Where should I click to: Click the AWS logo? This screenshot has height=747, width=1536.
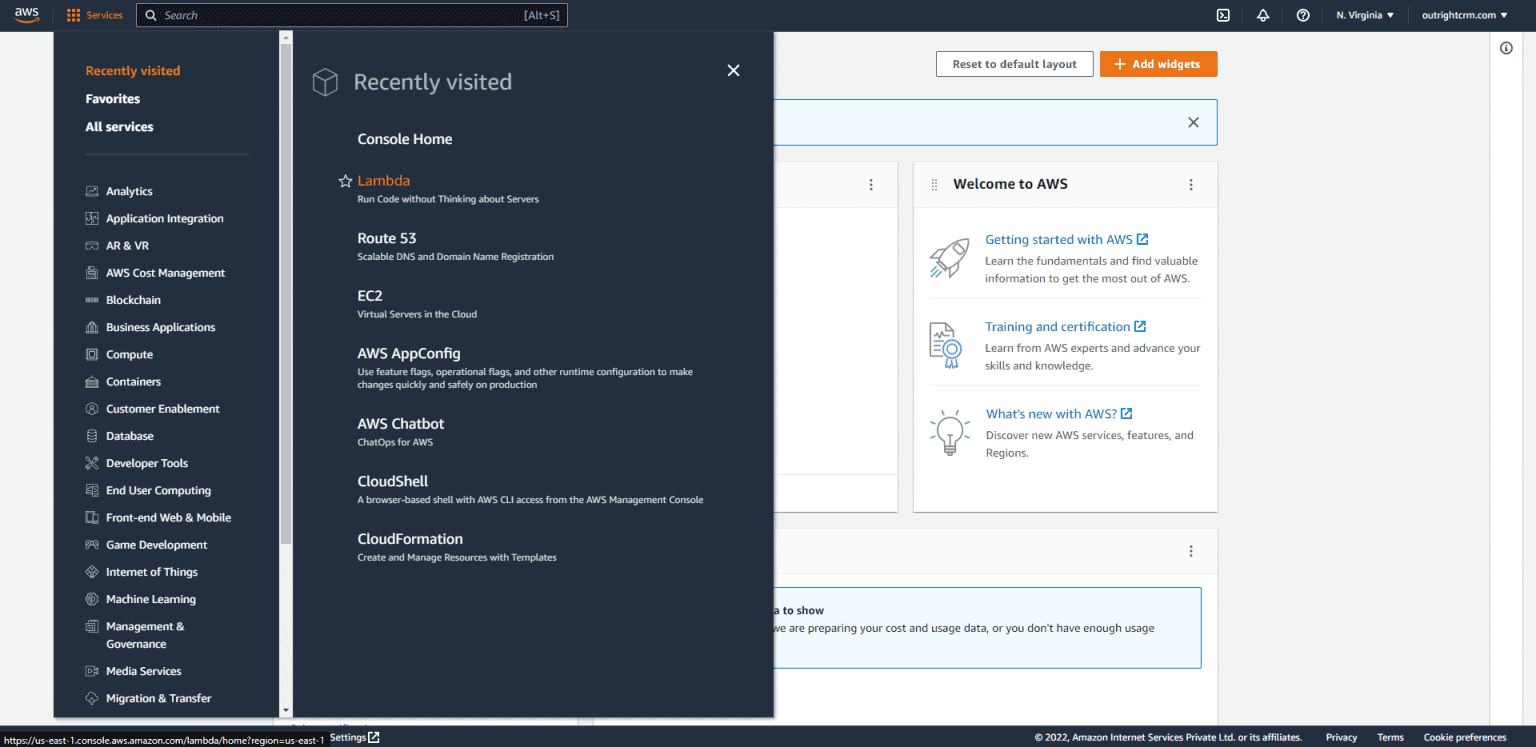[27, 15]
